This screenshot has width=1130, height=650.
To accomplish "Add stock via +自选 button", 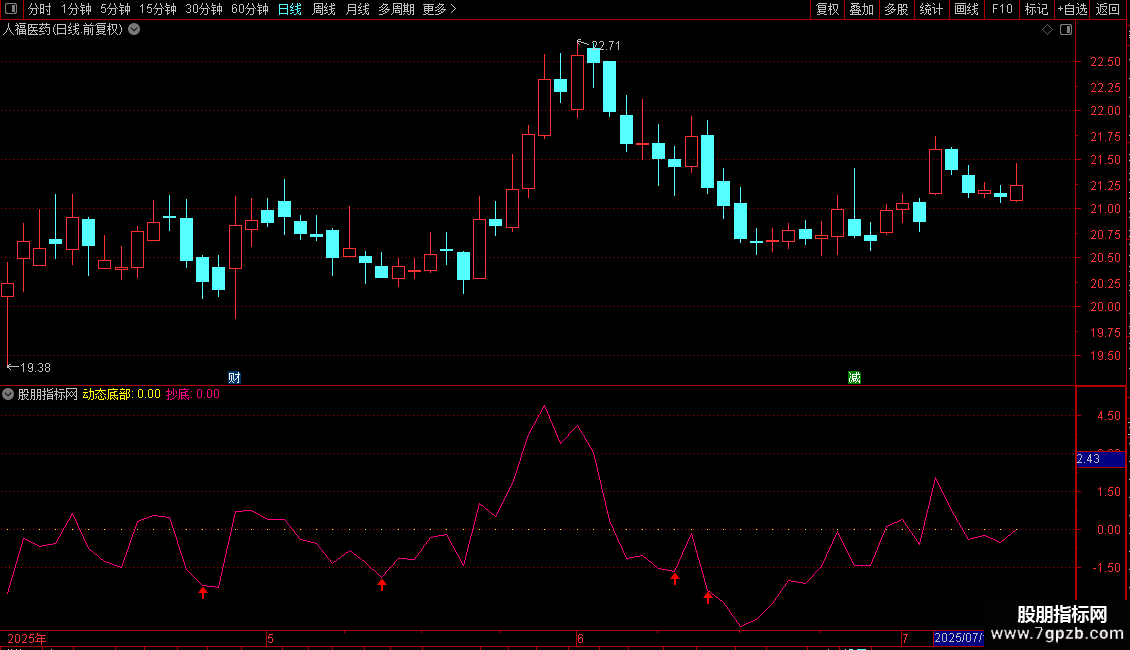I will [x=1072, y=9].
